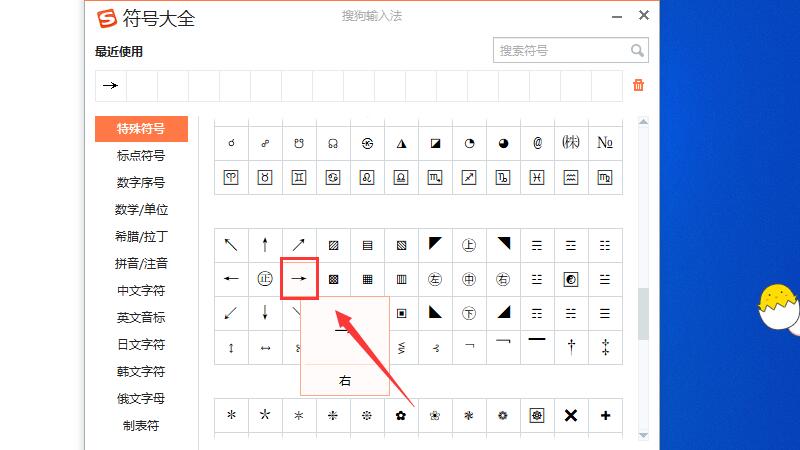This screenshot has width=800, height=450.
Task: Pick the circled 正 symbol
Action: 265,279
